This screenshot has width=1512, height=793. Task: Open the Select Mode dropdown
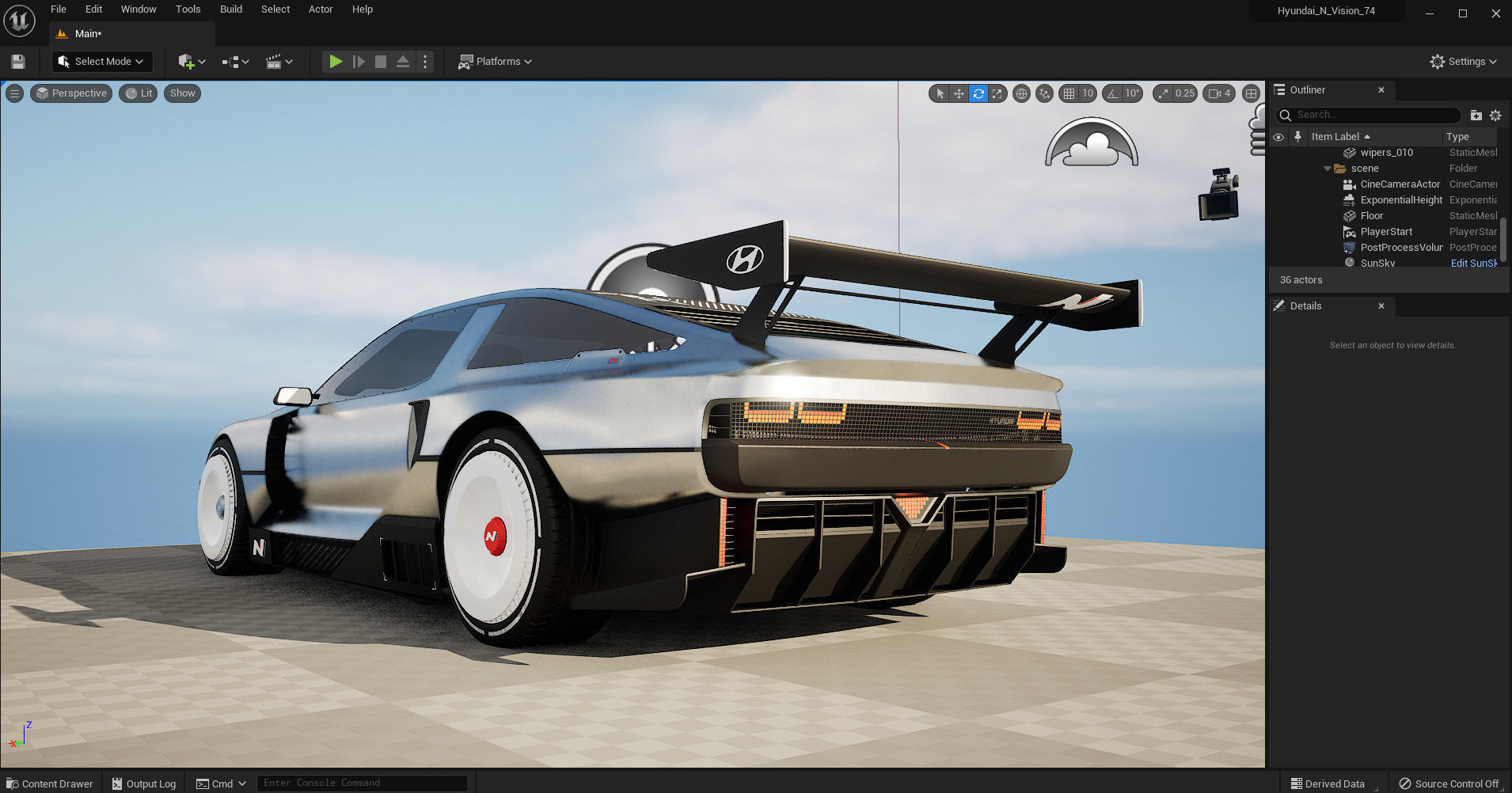102,62
